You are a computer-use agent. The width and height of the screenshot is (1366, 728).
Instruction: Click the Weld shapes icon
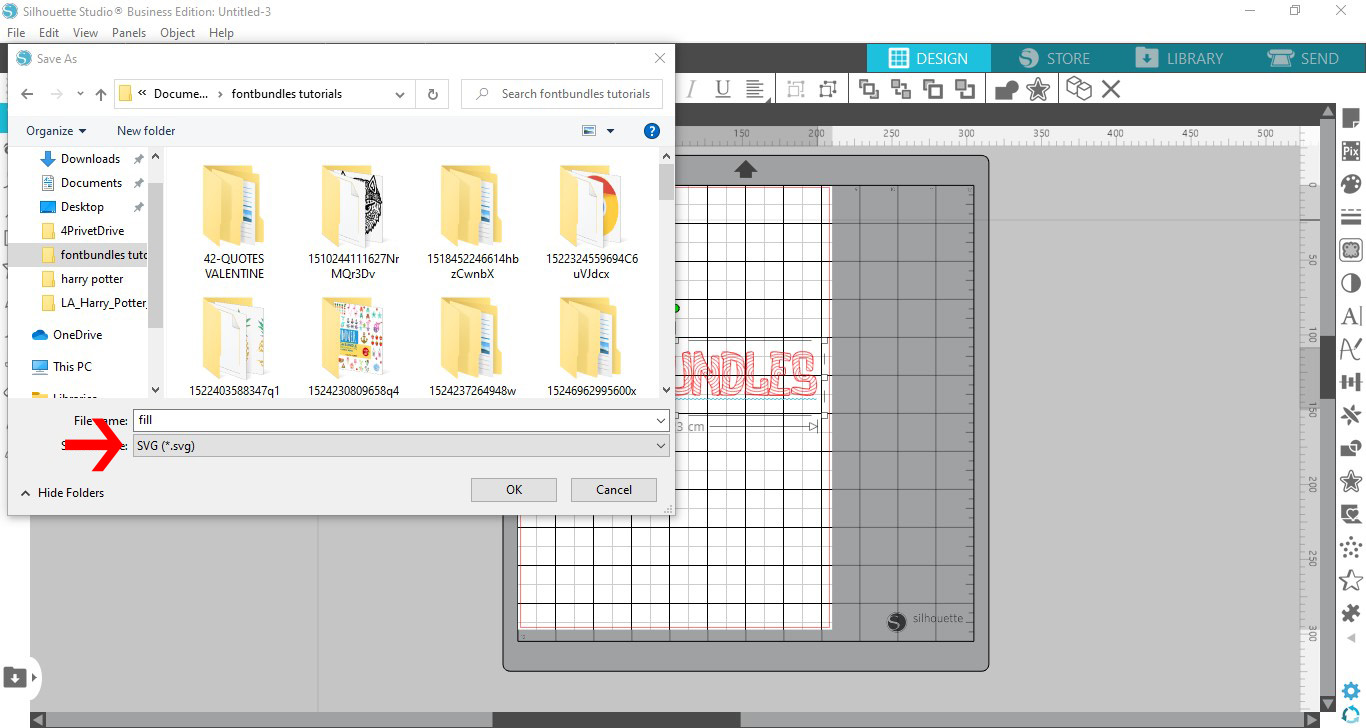pos(1007,90)
